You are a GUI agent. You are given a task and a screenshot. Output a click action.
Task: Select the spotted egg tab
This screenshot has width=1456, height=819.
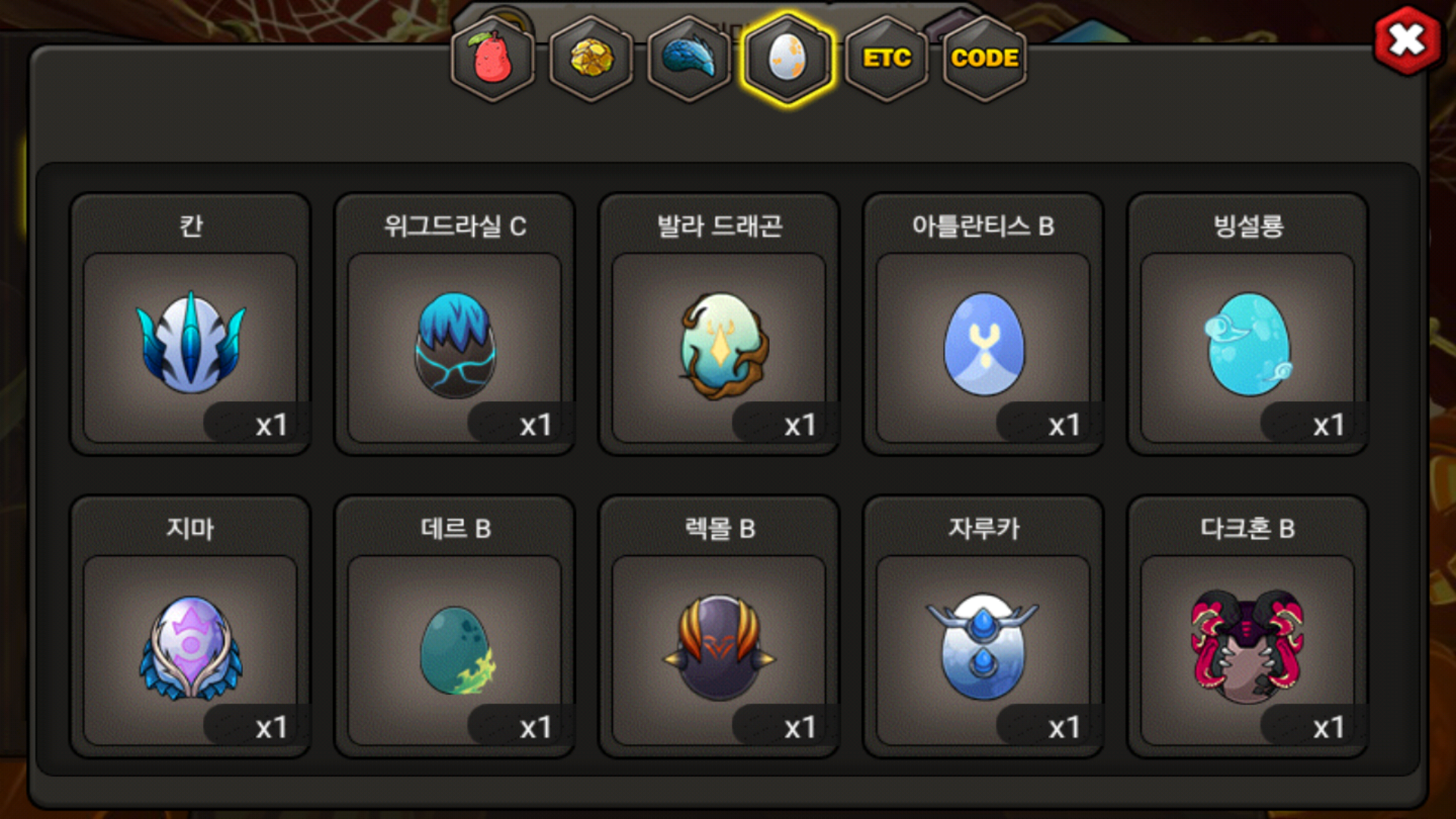click(788, 58)
